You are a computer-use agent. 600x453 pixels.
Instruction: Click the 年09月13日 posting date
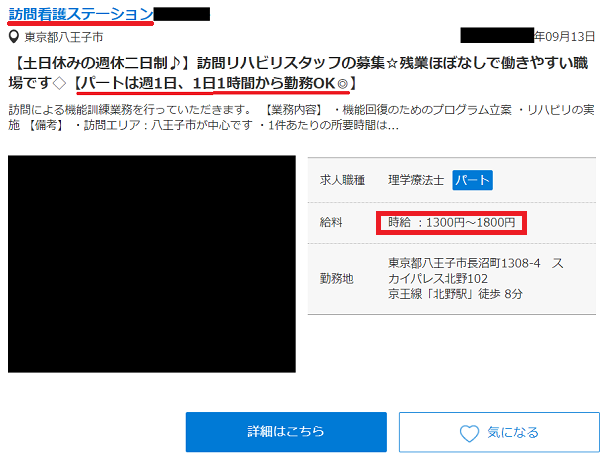565,36
